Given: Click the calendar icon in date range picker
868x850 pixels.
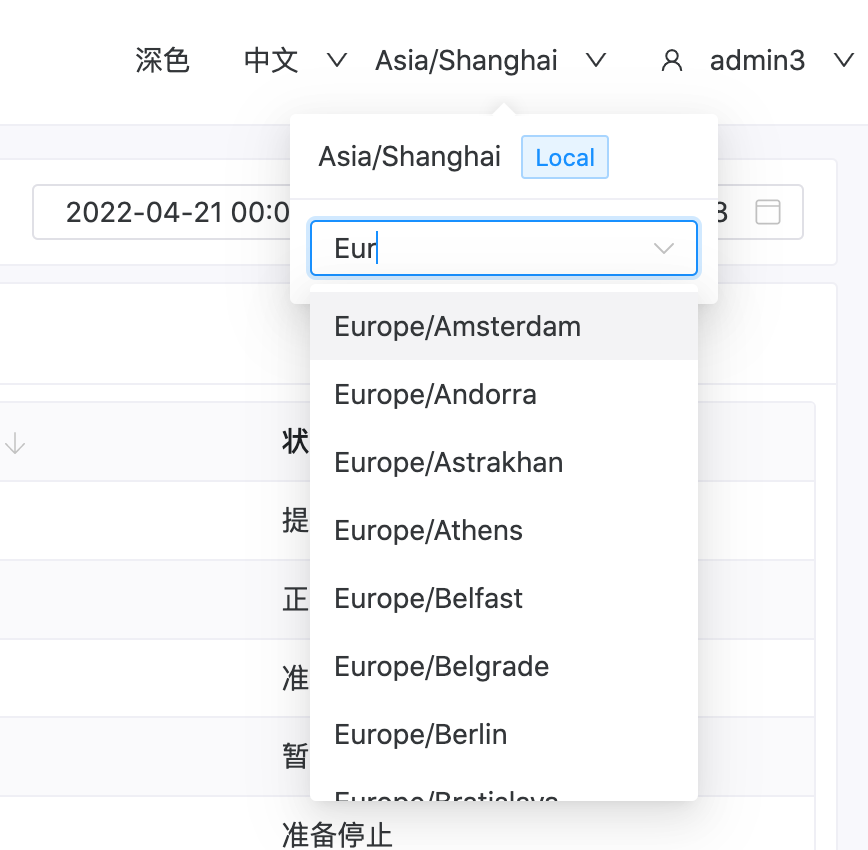Looking at the screenshot, I should pos(768,212).
